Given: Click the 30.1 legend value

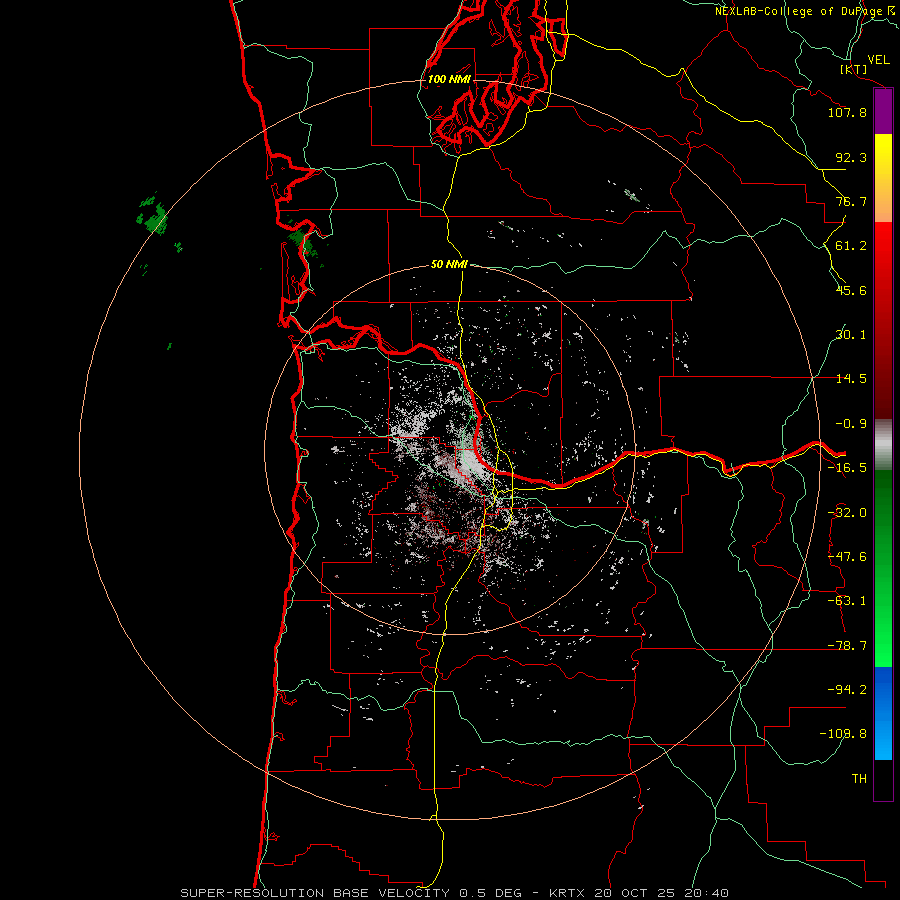Looking at the screenshot, I should (x=851, y=335).
